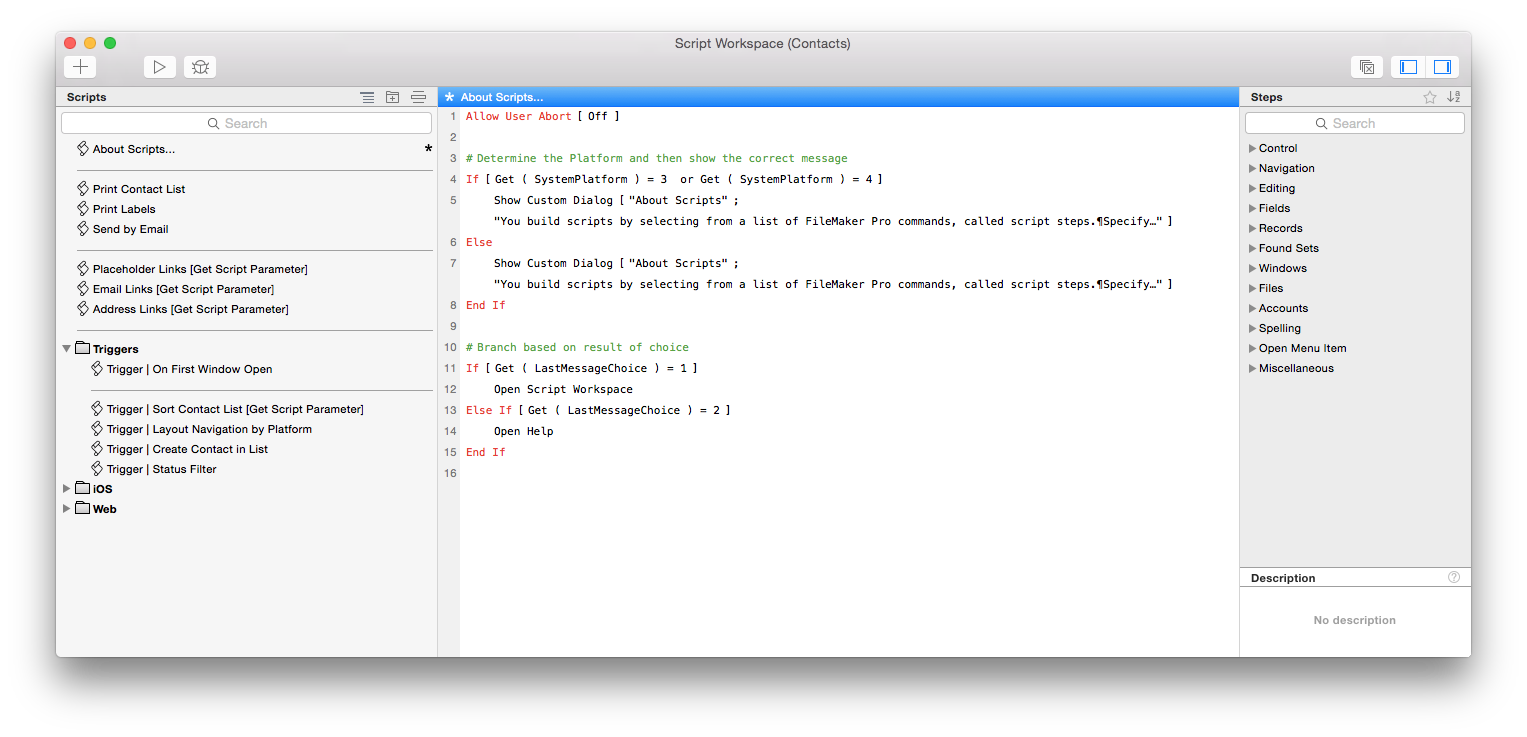Select the Print Contact List script
The height and width of the screenshot is (737, 1527).
click(x=139, y=189)
